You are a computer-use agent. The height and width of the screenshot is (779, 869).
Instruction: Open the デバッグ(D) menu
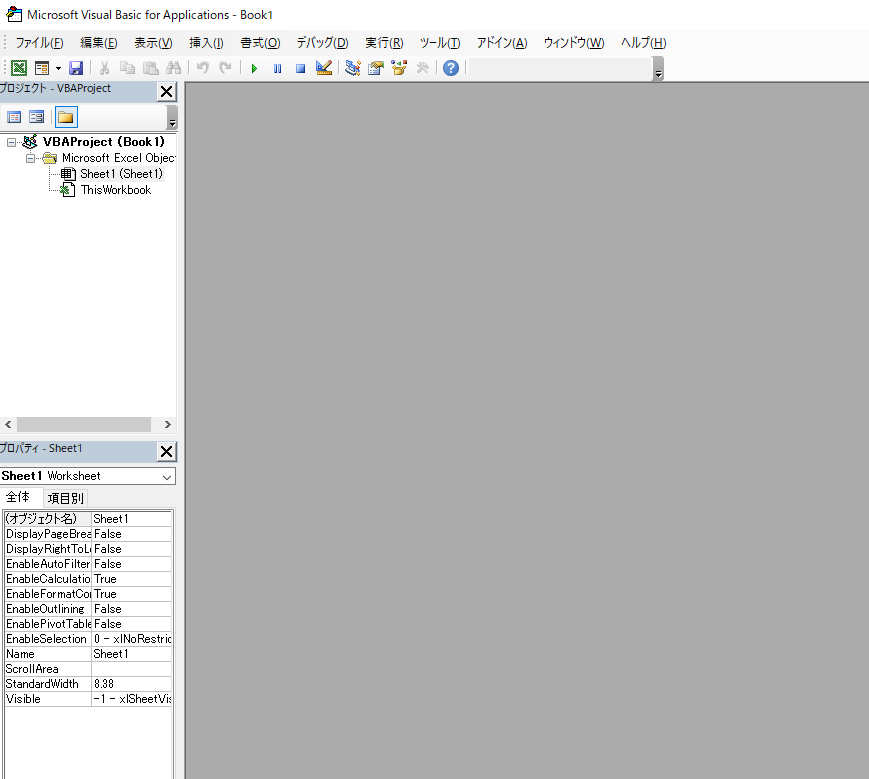click(322, 43)
